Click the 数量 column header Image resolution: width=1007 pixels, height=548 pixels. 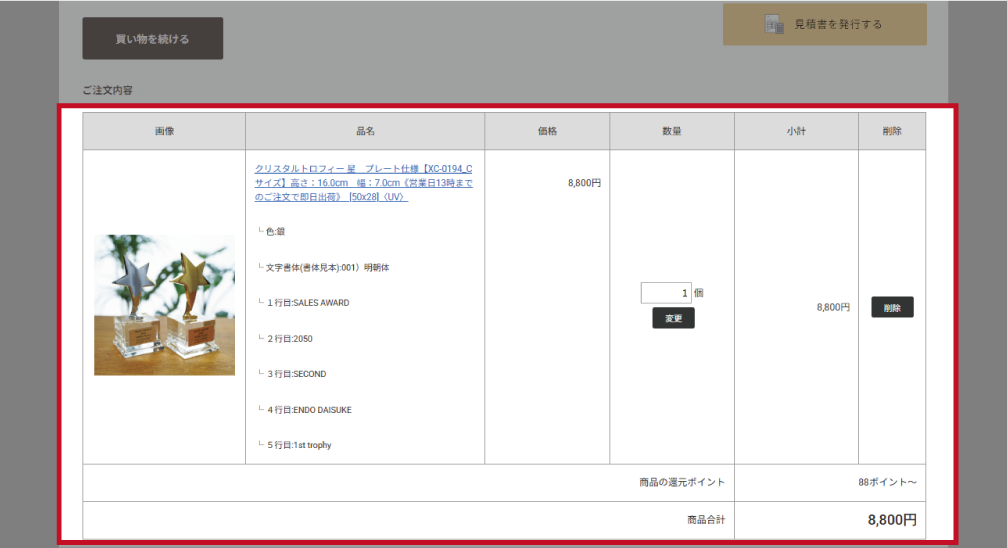pyautogui.click(x=672, y=131)
